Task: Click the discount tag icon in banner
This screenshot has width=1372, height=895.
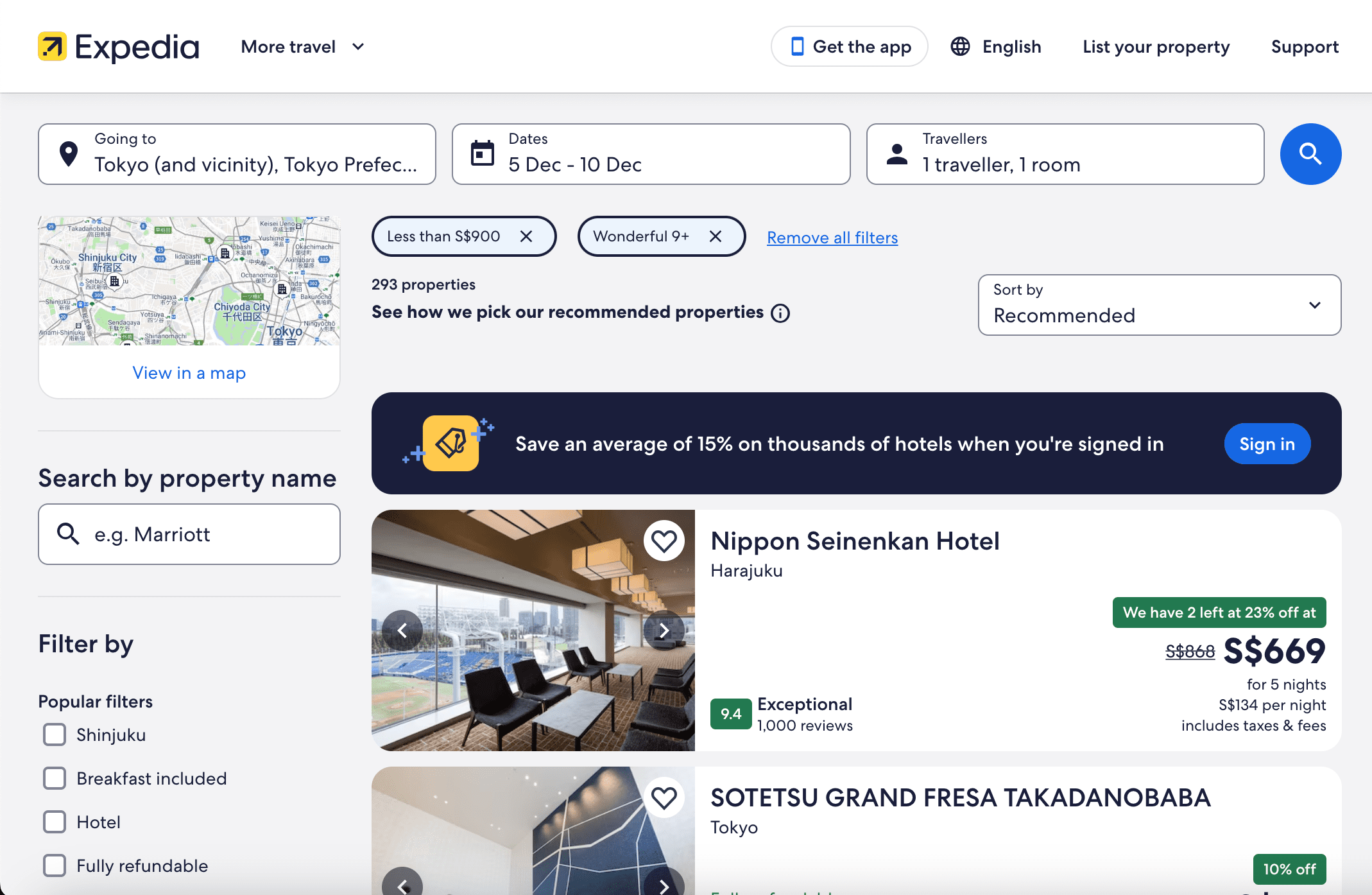Action: (x=450, y=443)
